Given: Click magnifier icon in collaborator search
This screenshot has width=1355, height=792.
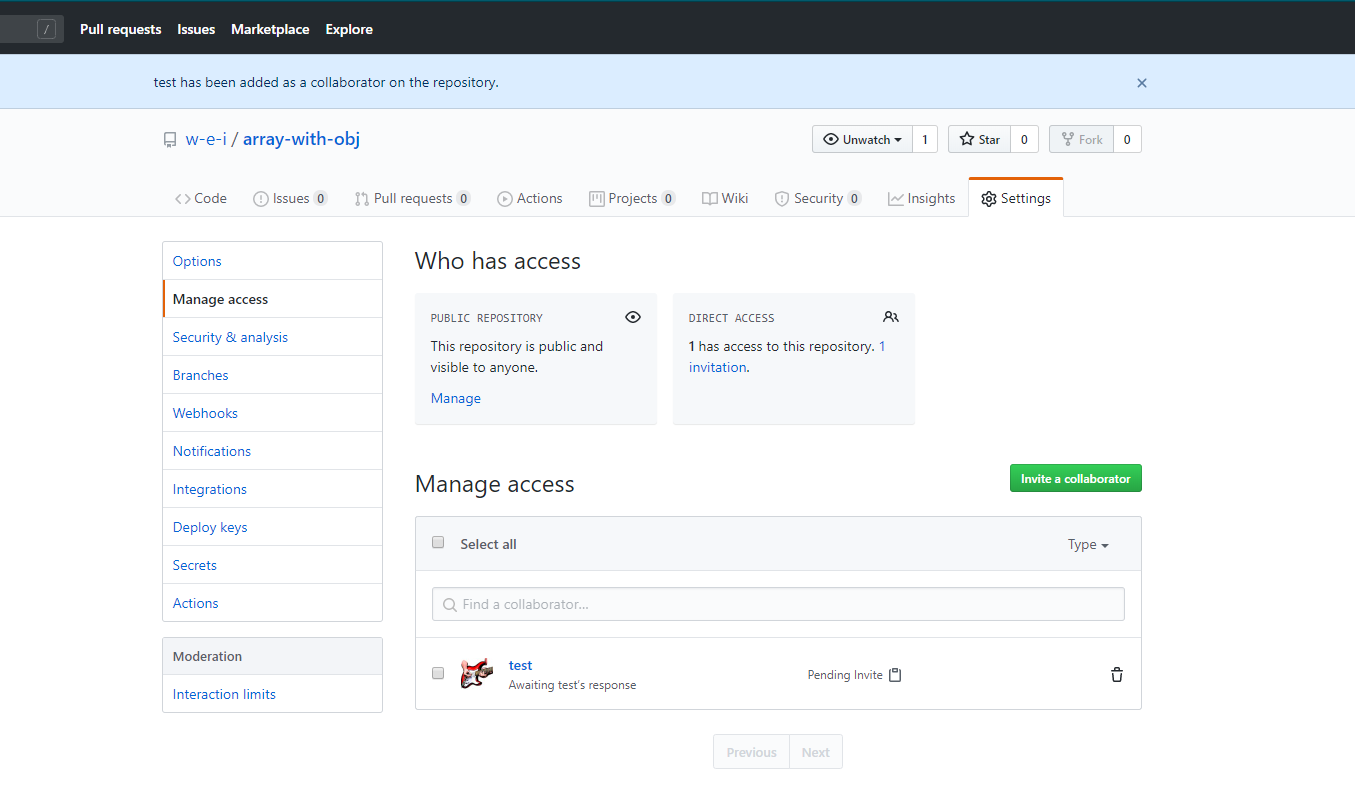Looking at the screenshot, I should pos(449,605).
